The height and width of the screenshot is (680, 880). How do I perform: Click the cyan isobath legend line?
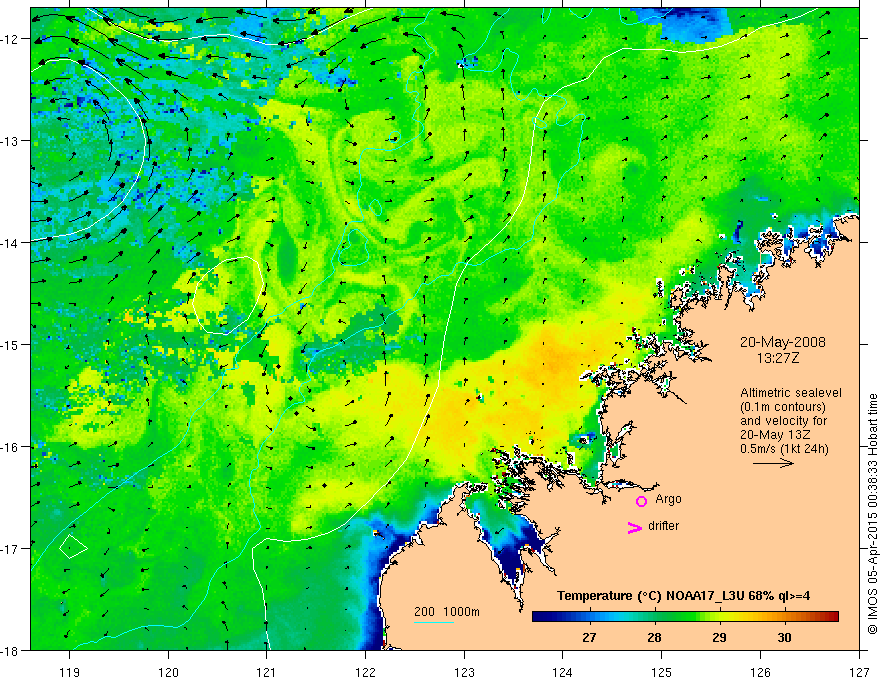[434, 622]
